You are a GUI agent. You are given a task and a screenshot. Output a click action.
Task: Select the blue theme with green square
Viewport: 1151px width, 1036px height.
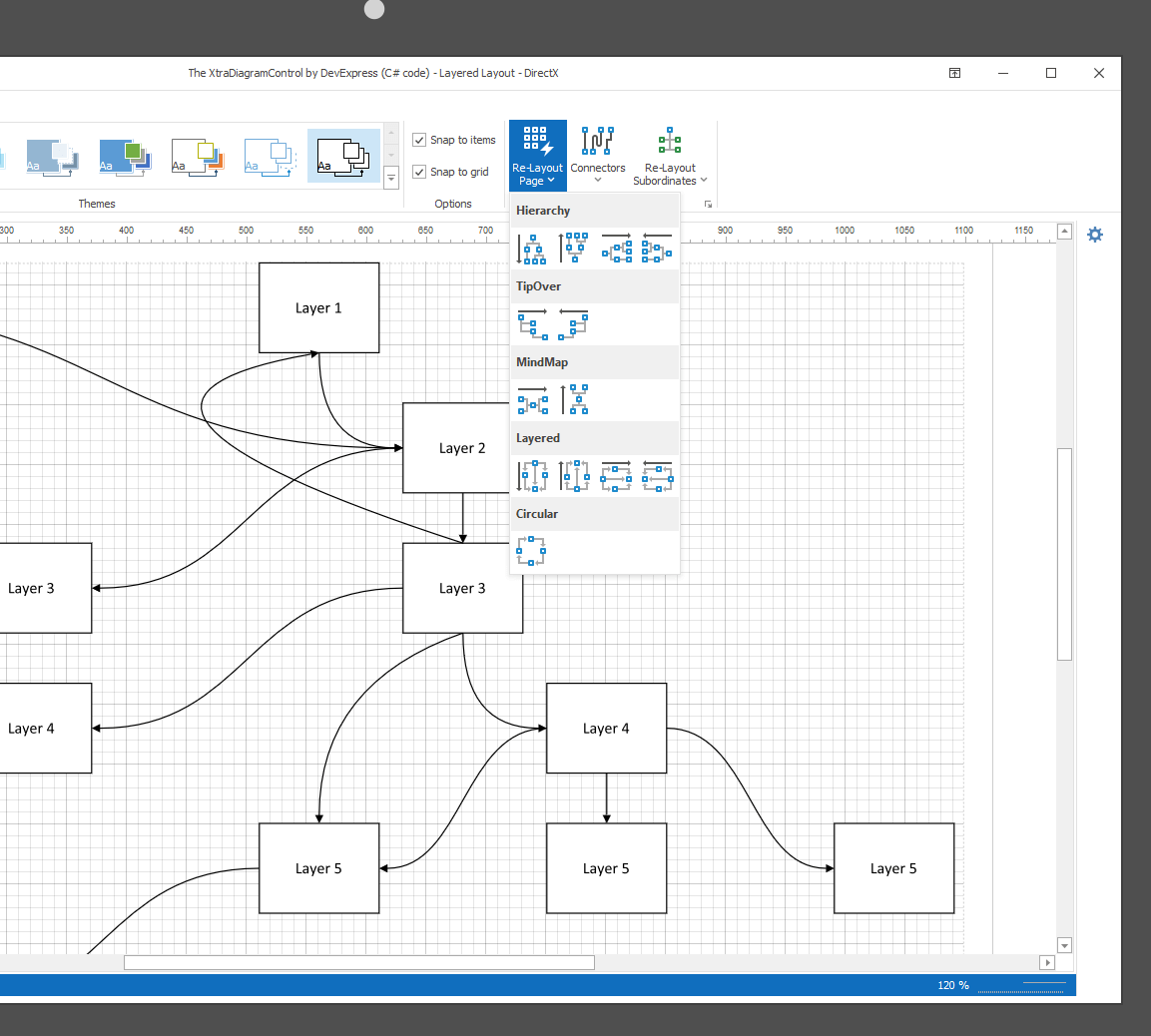(x=125, y=157)
